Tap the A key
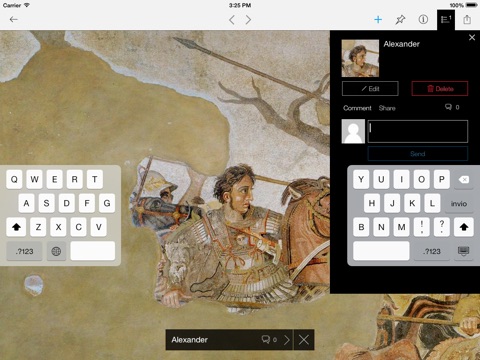 (26, 203)
